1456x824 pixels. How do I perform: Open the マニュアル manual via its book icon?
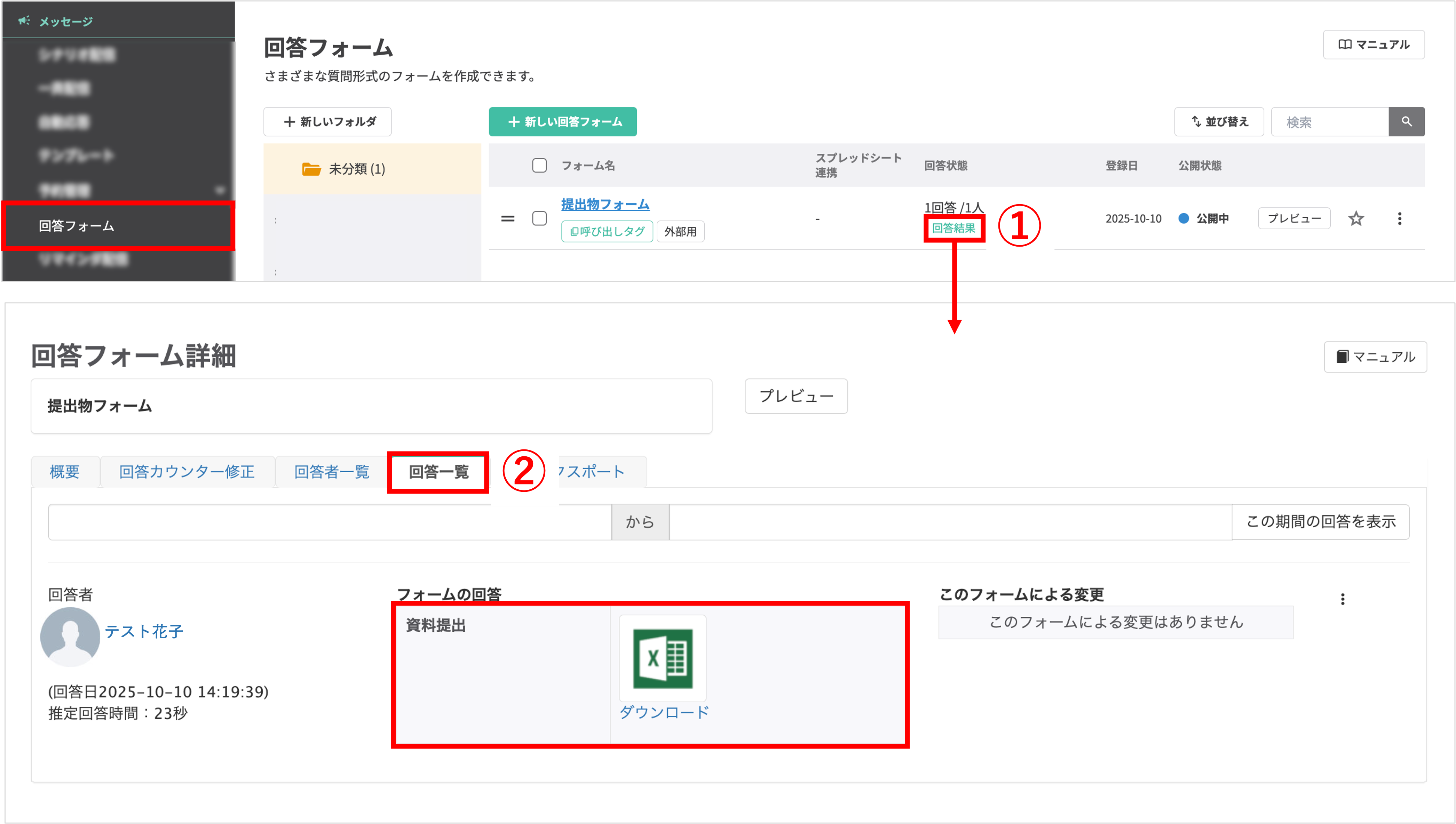click(x=1345, y=44)
